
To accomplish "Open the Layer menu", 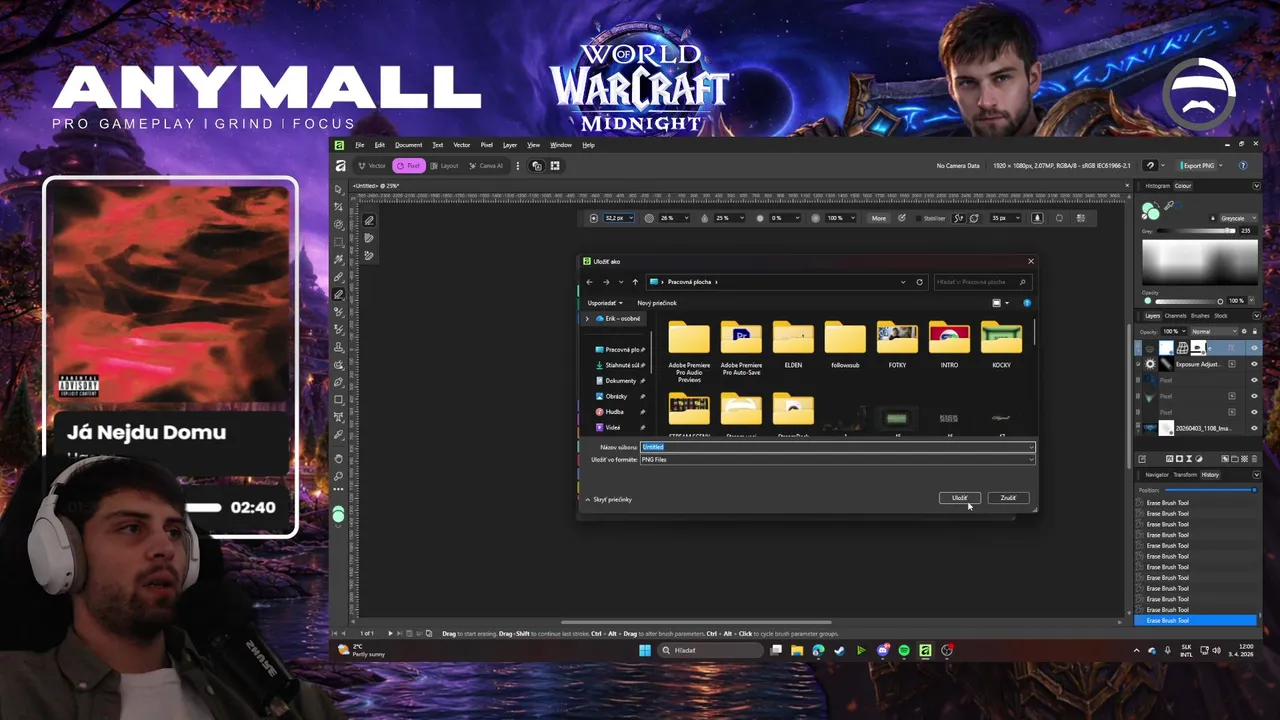I will 510,145.
